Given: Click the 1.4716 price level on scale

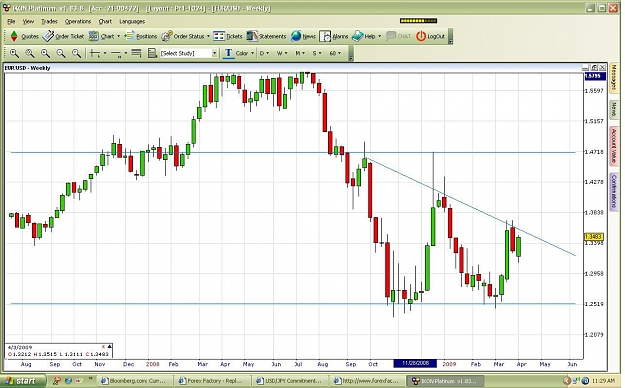Looking at the screenshot, I should pos(594,152).
